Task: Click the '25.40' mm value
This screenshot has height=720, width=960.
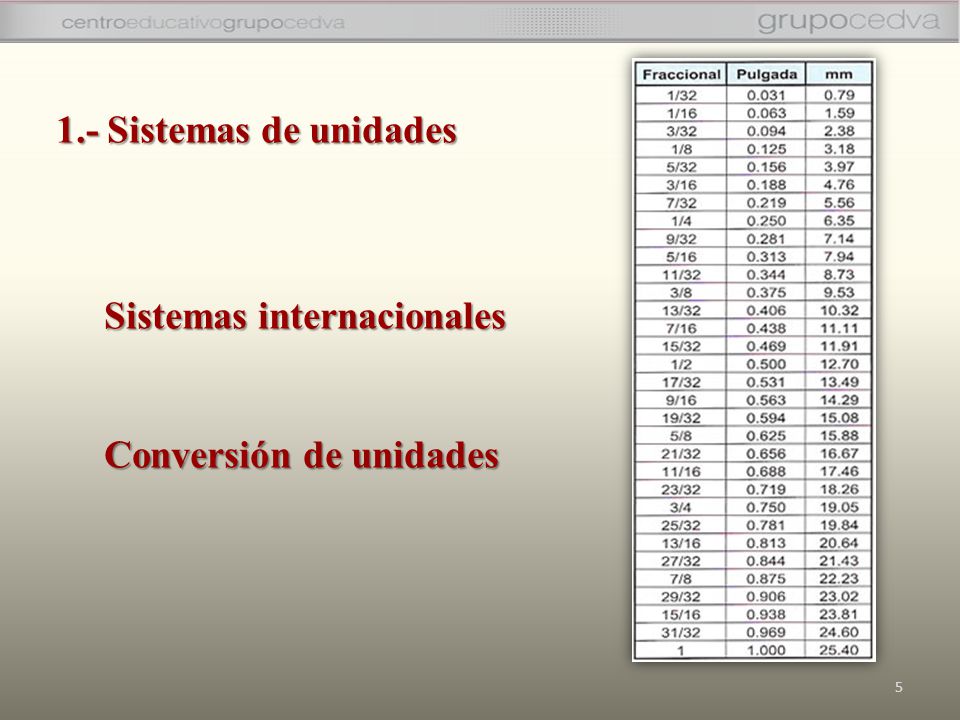Action: pos(839,651)
